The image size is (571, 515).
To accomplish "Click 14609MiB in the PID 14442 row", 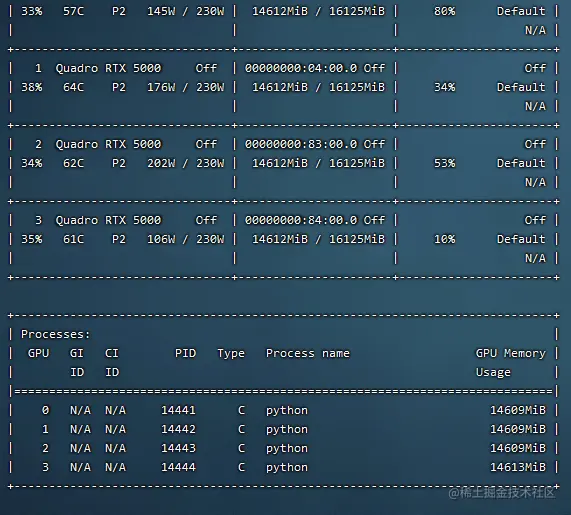I will pyautogui.click(x=518, y=429).
